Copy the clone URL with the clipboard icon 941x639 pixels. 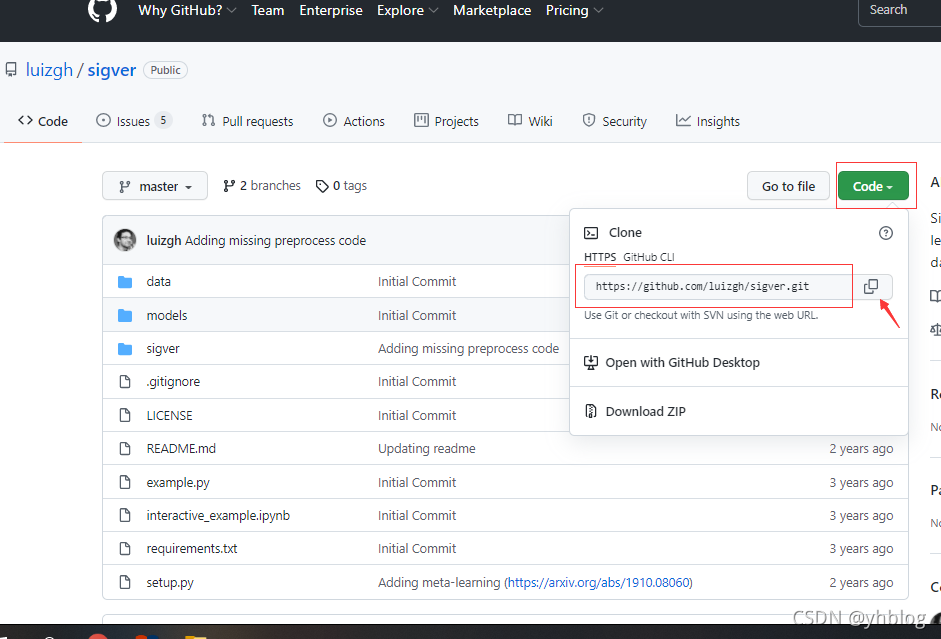871,287
